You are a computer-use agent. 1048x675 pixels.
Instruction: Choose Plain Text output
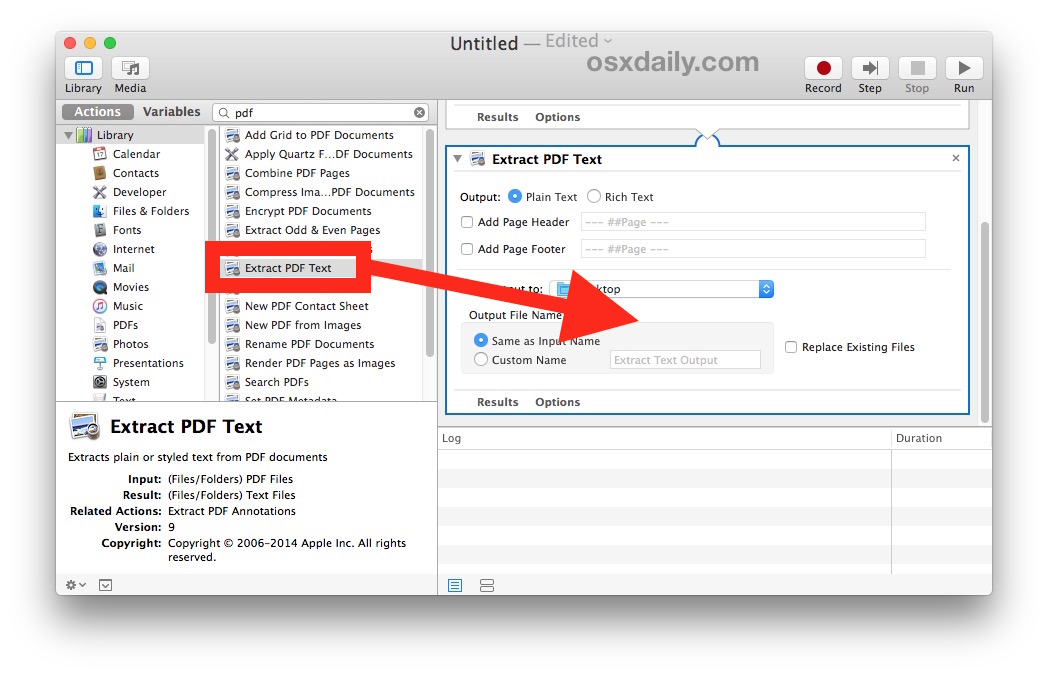click(515, 196)
